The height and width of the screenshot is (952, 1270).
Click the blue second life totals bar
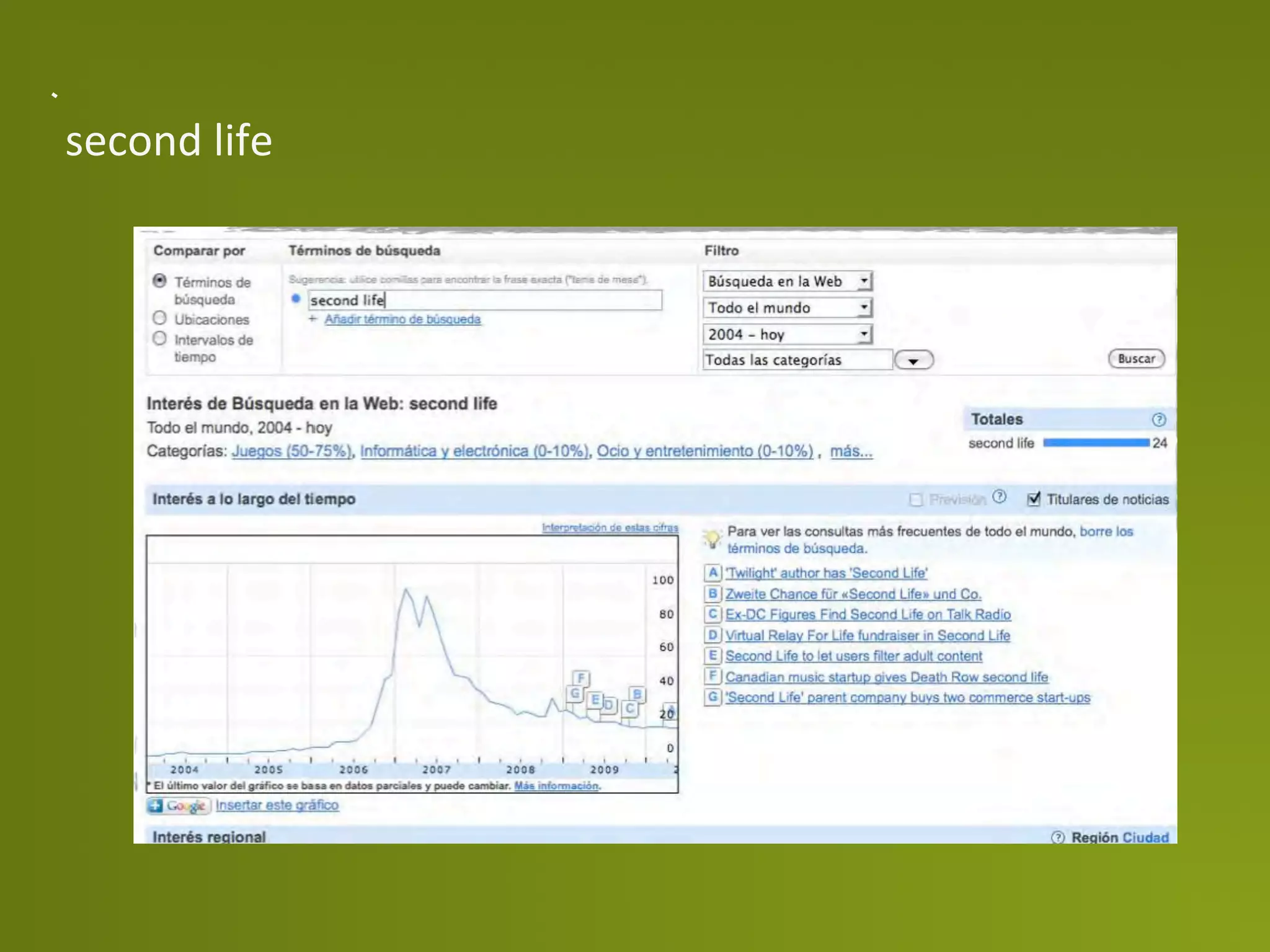point(1096,443)
